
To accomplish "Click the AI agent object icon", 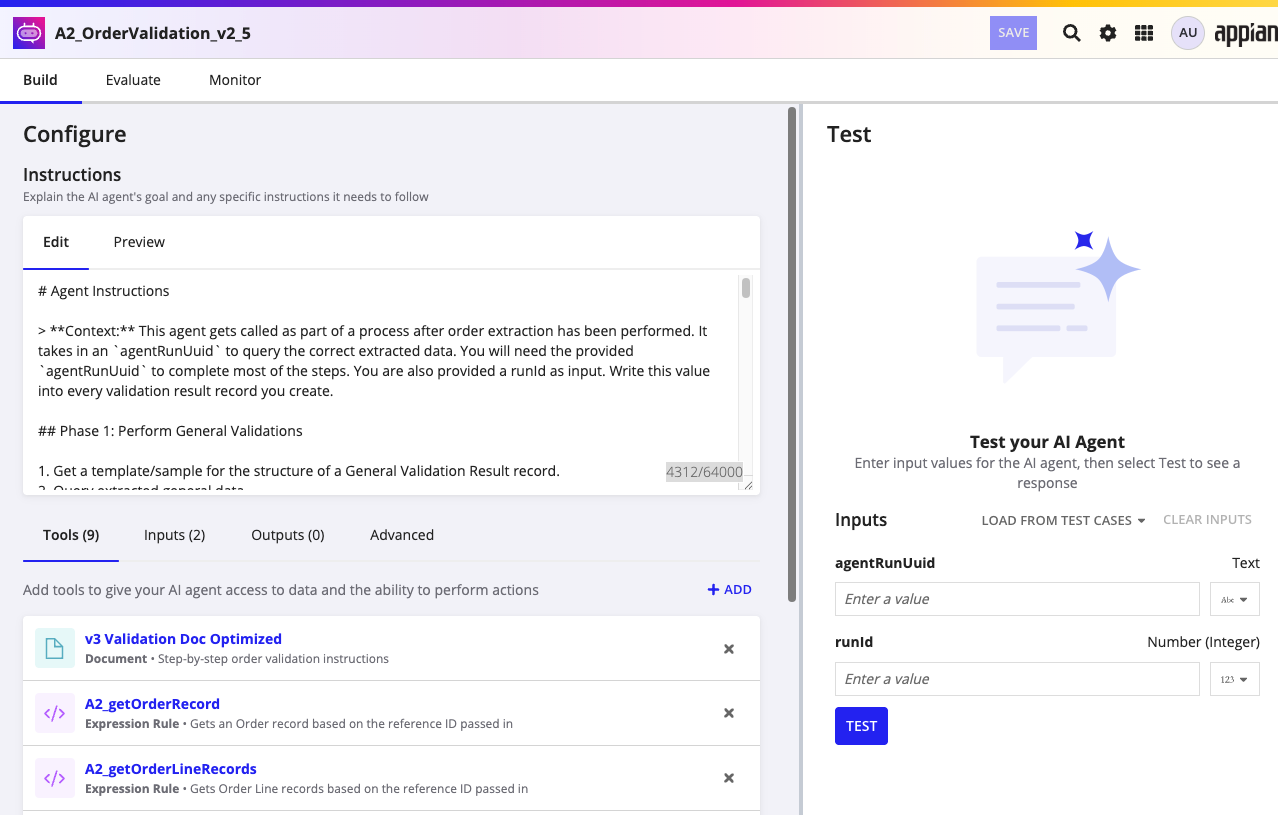I will (x=29, y=33).
